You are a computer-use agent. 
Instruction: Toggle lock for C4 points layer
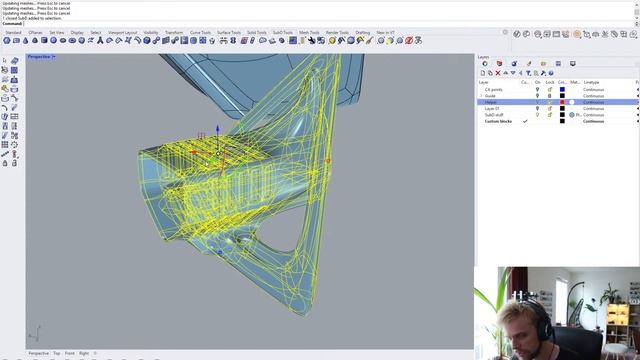[x=550, y=89]
